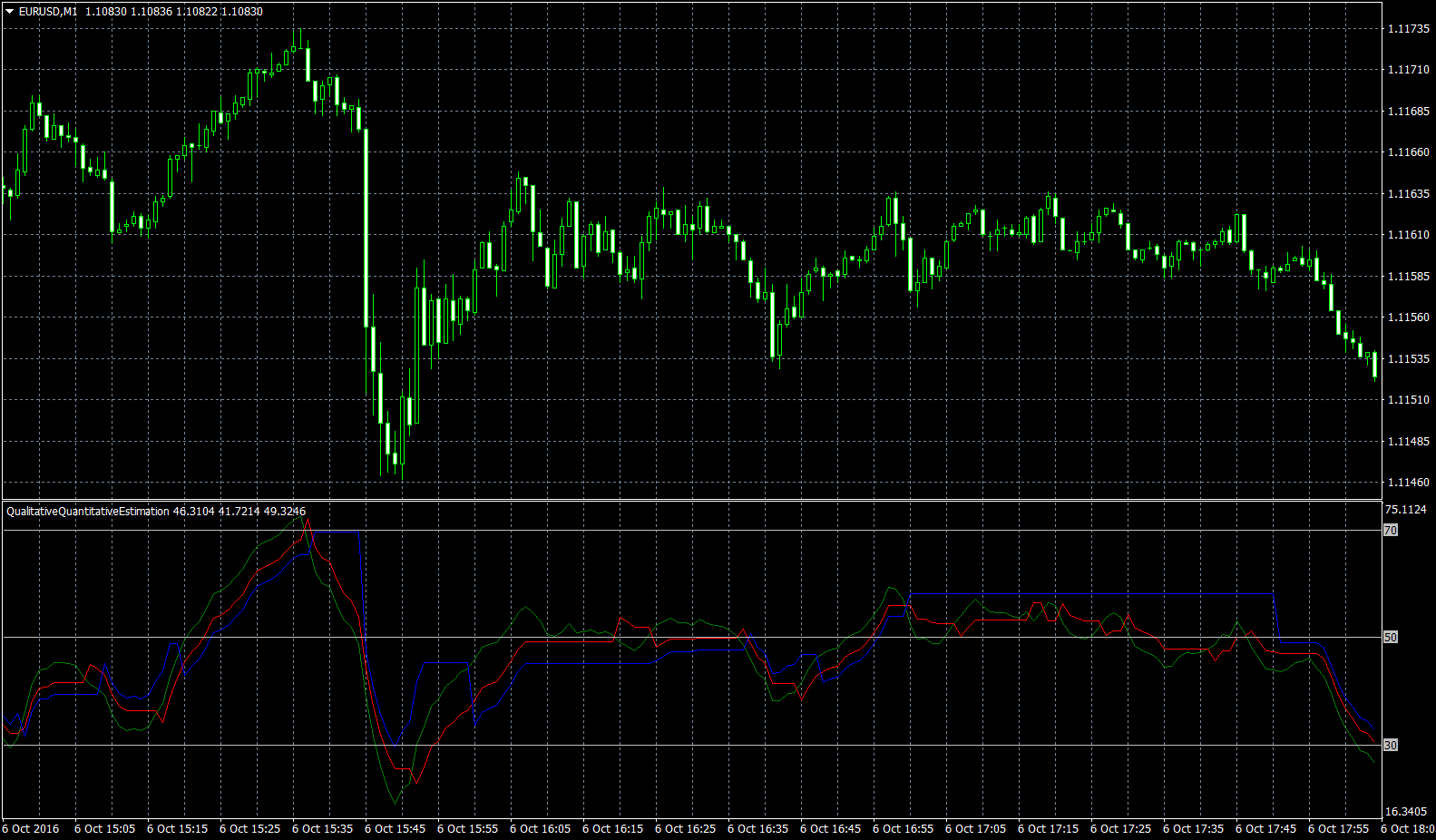Click the 6 Oct 16:35 time label
This screenshot has height=840, width=1436.
point(758,829)
